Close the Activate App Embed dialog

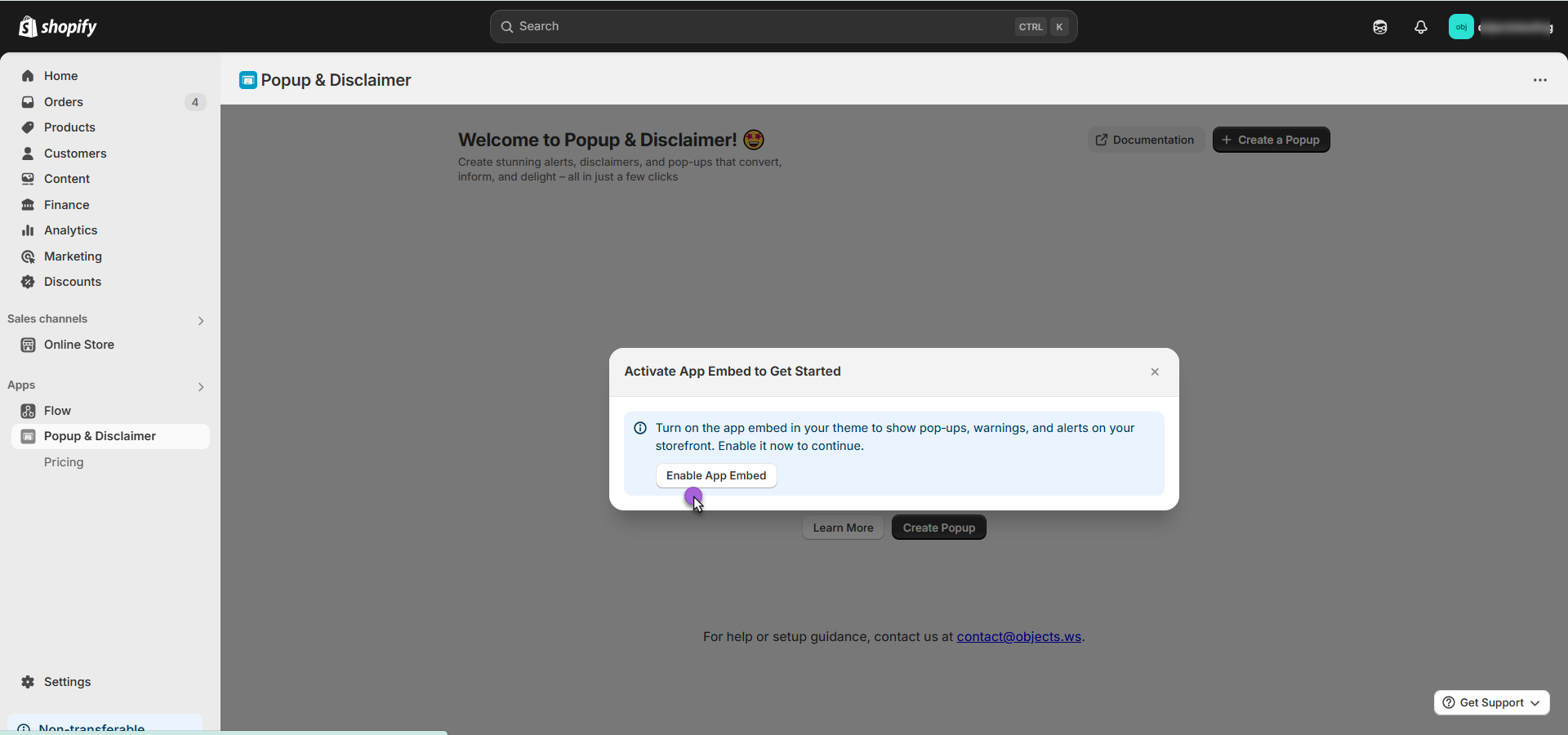tap(1155, 372)
